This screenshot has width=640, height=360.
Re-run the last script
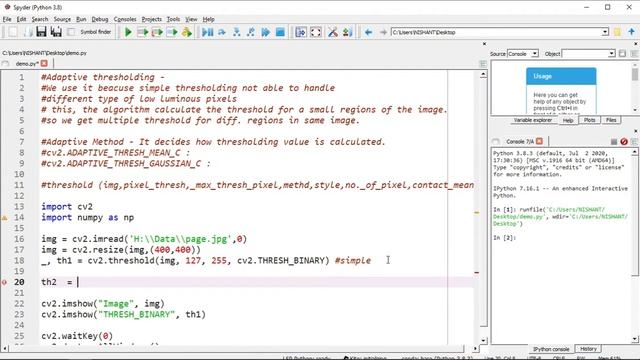[187, 32]
